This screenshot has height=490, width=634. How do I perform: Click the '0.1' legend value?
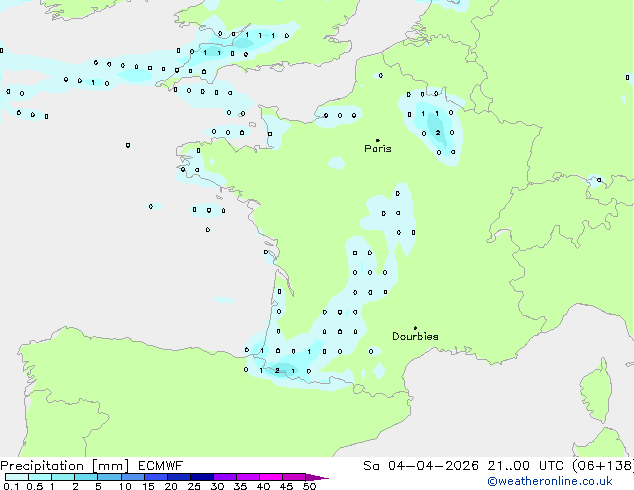11,486
